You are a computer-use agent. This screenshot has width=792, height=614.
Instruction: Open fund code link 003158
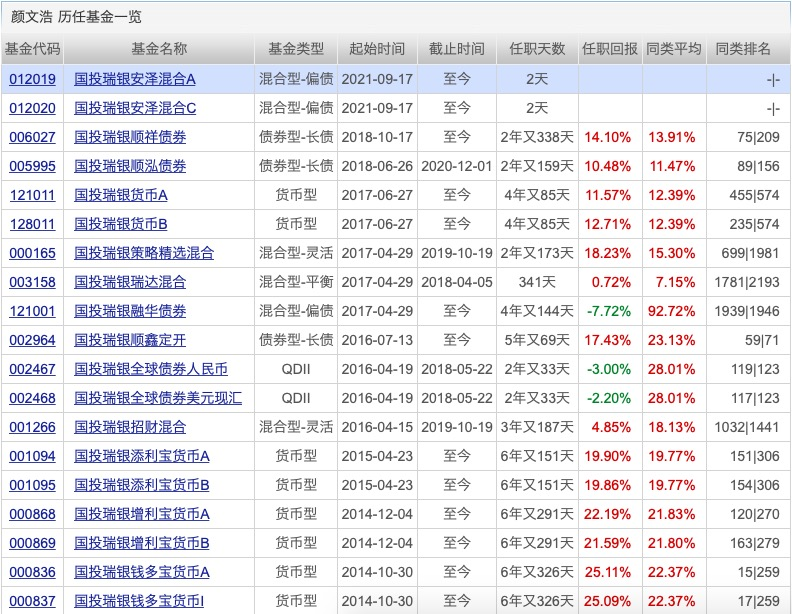pos(32,282)
